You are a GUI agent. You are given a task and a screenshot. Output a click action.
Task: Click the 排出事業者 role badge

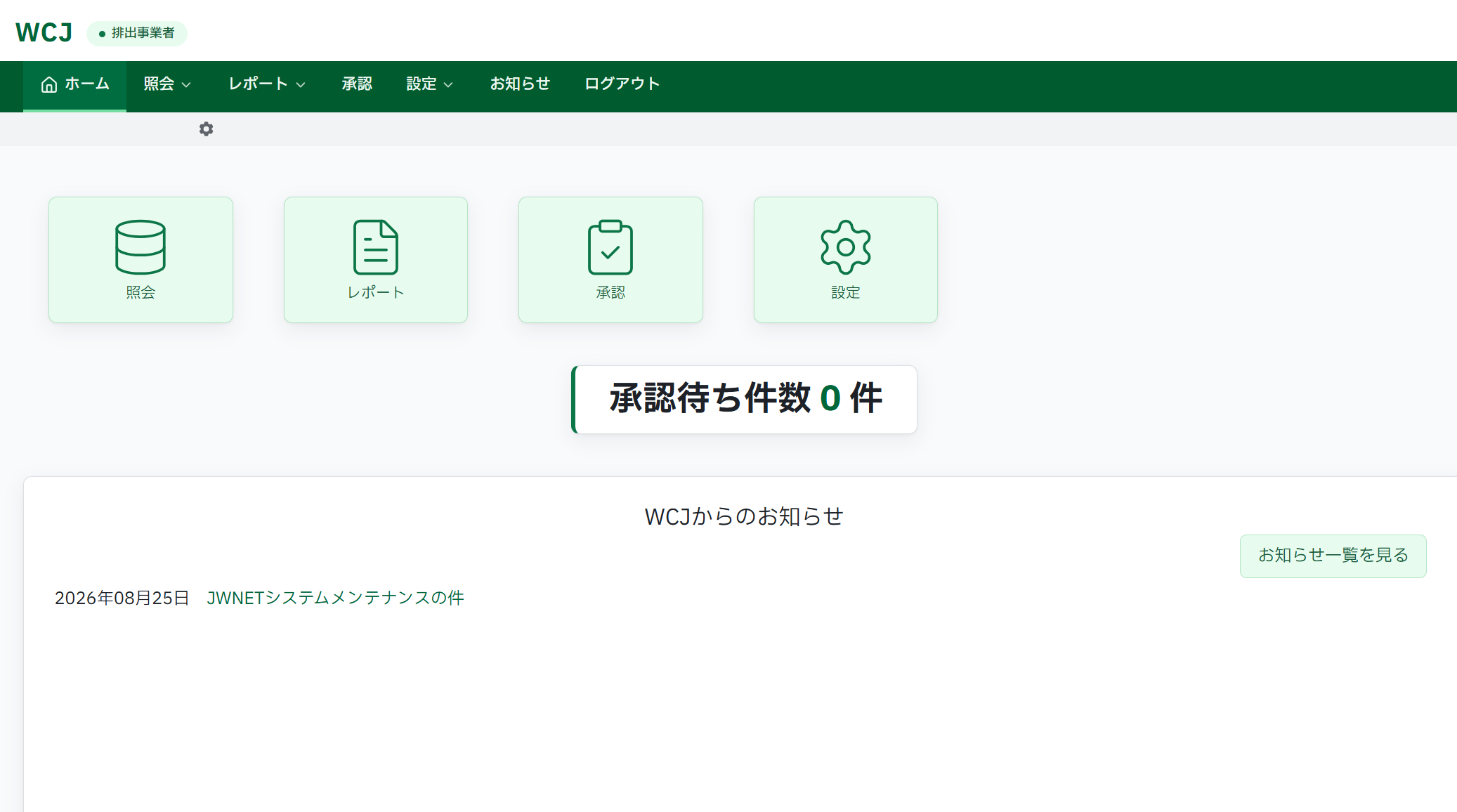(x=137, y=33)
